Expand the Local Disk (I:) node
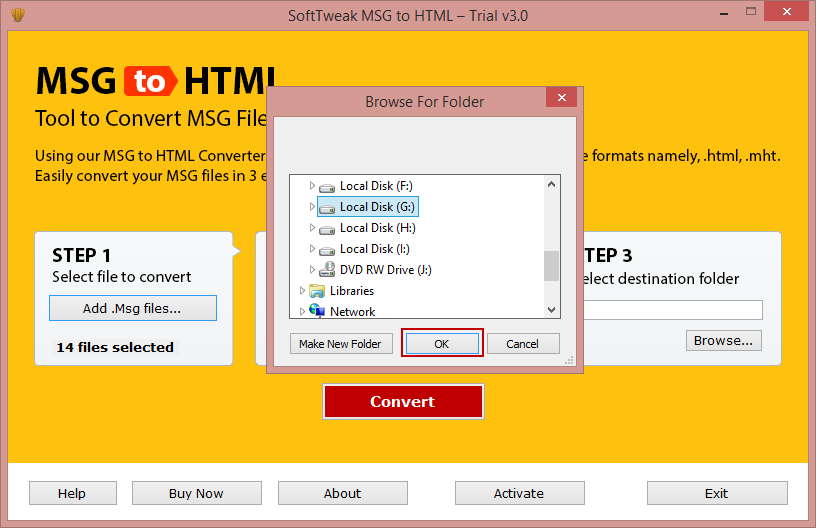 312,249
